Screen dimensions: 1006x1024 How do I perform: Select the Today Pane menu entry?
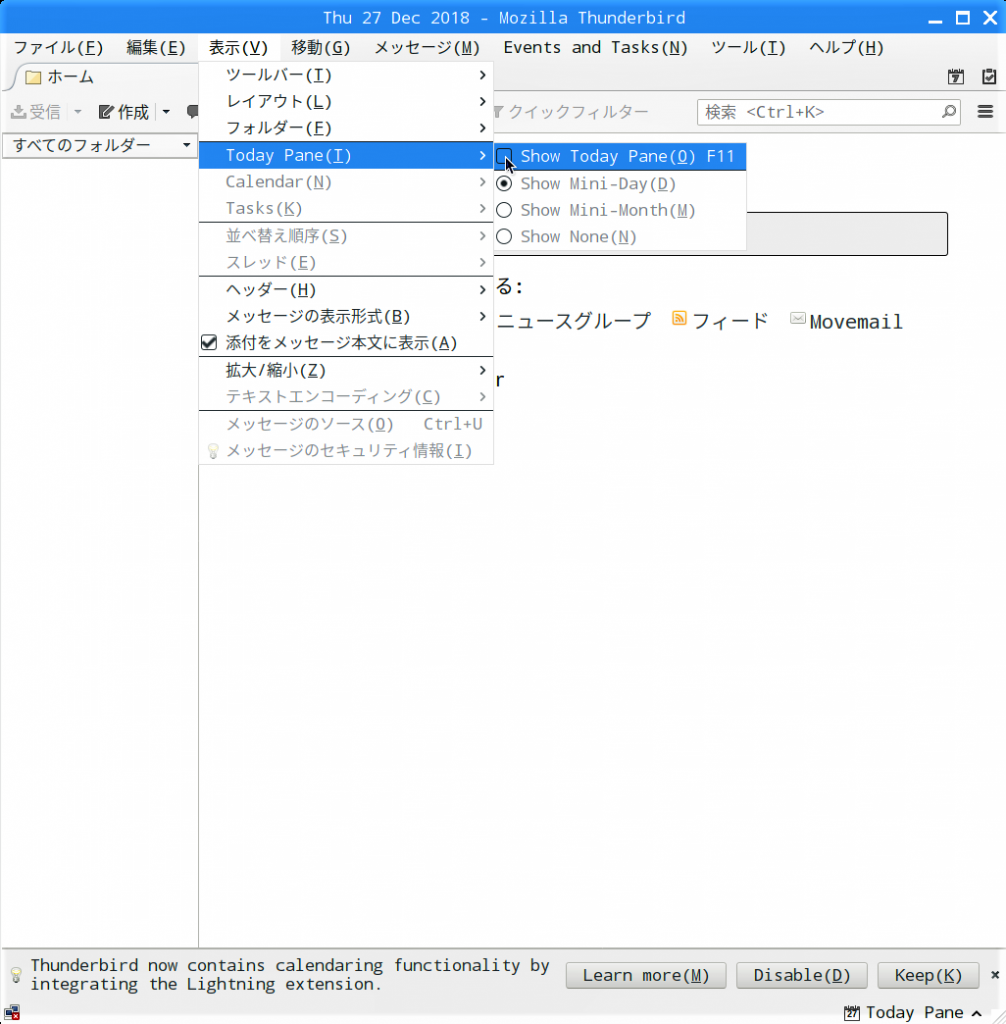[x=346, y=155]
